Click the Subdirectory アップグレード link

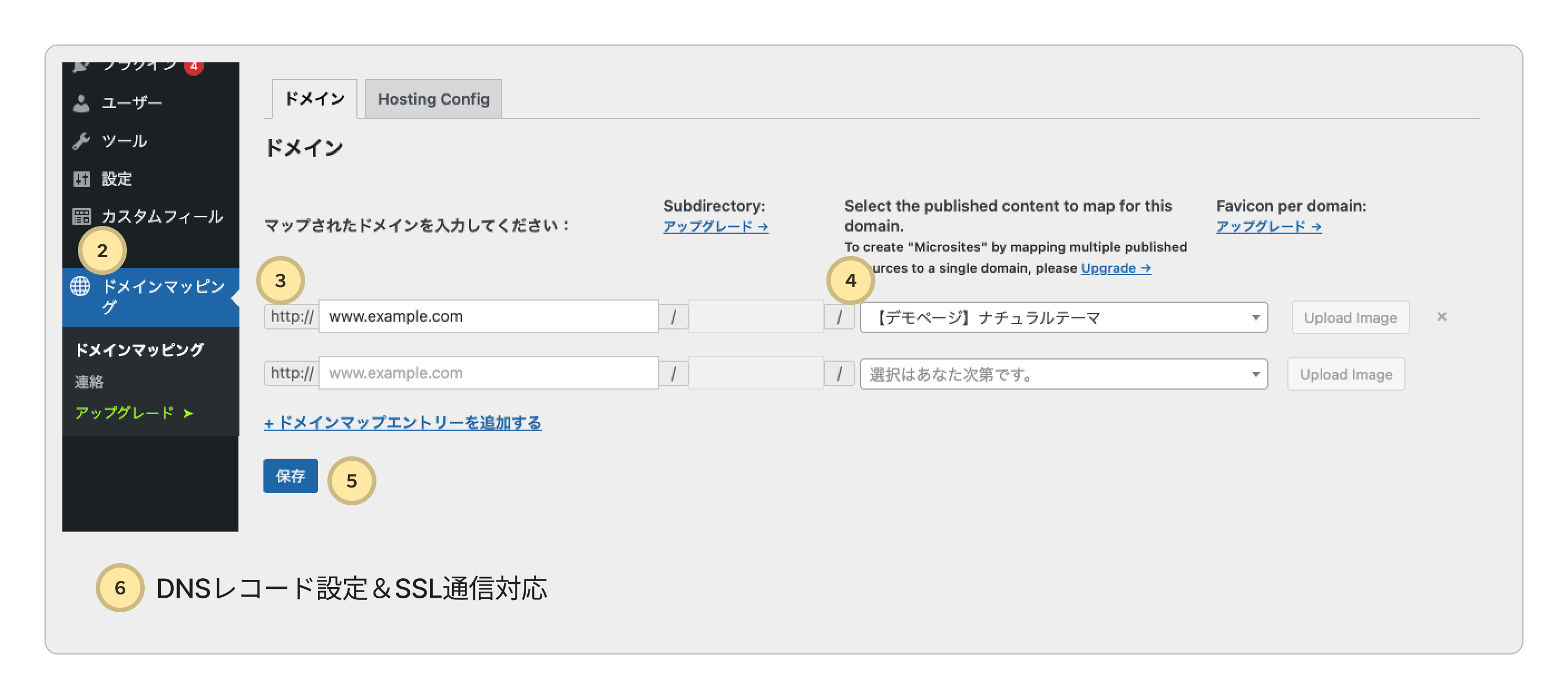pos(715,227)
